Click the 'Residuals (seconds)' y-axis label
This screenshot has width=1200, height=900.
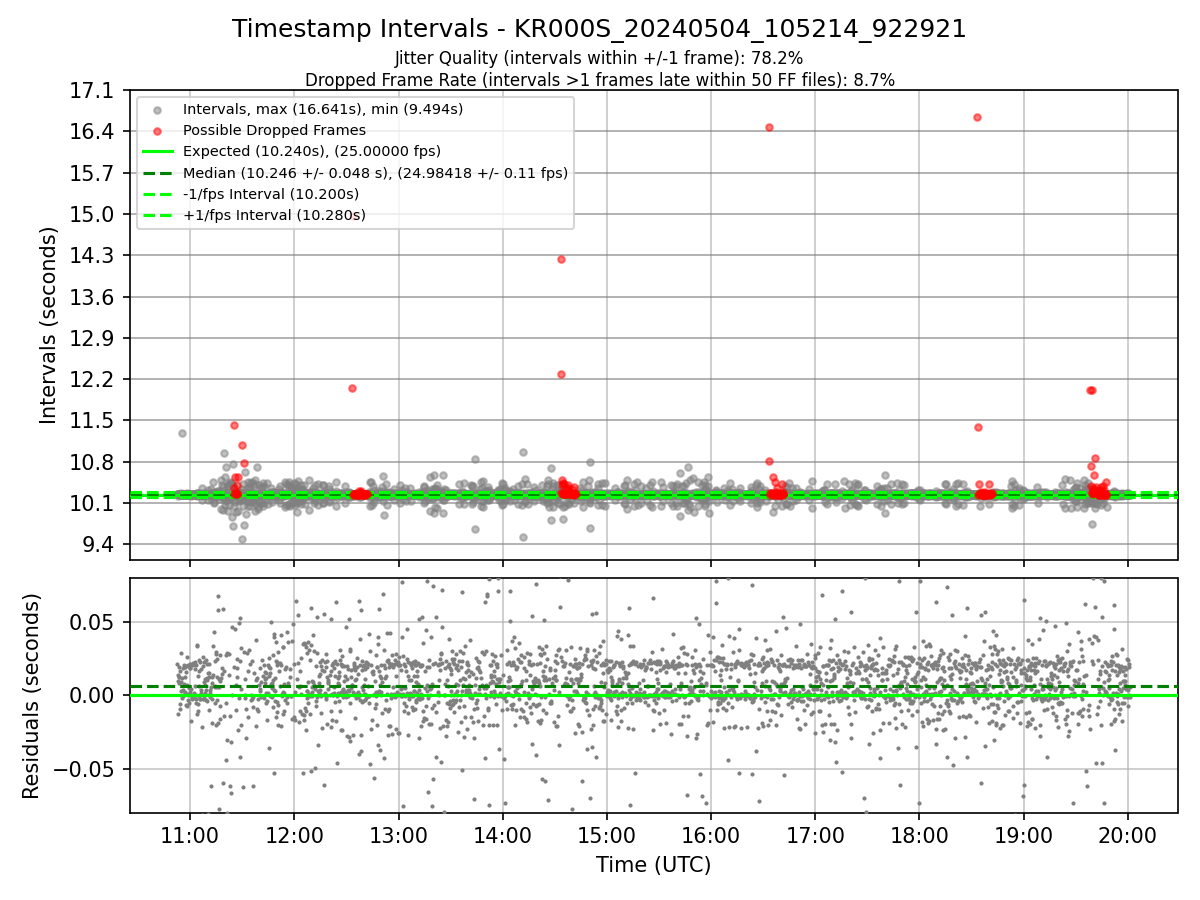coord(31,696)
